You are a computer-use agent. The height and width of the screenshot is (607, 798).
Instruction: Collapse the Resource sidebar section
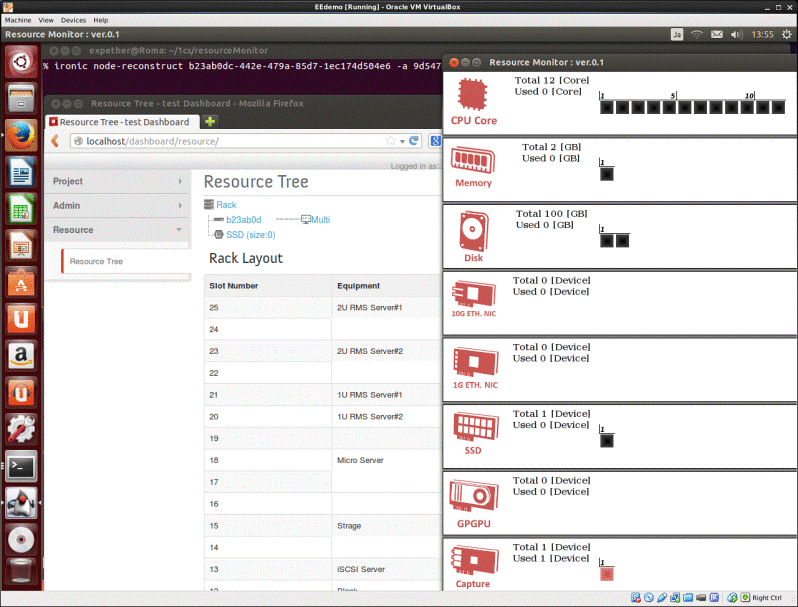pyautogui.click(x=117, y=230)
